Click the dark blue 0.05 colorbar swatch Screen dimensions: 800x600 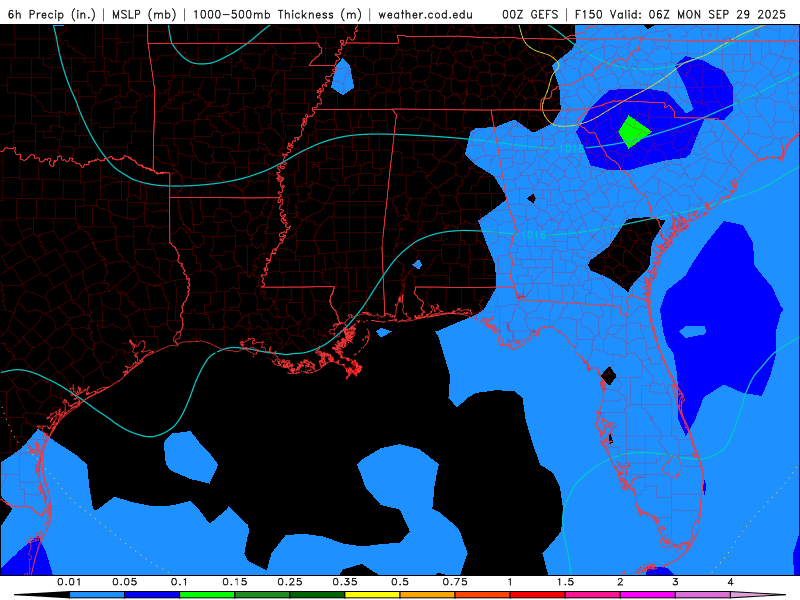click(x=152, y=595)
